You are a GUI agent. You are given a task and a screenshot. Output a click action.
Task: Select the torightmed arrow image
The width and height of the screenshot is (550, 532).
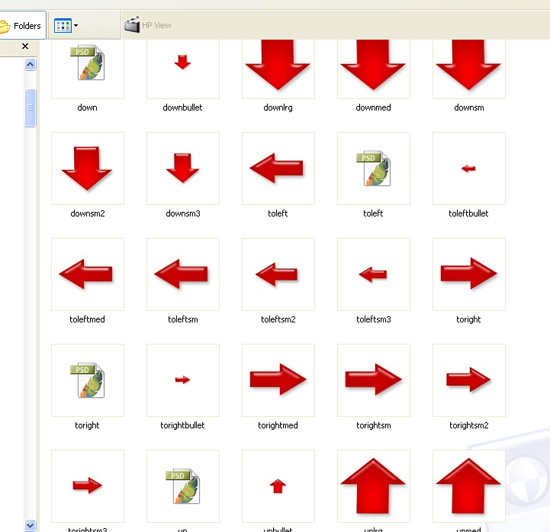(278, 379)
